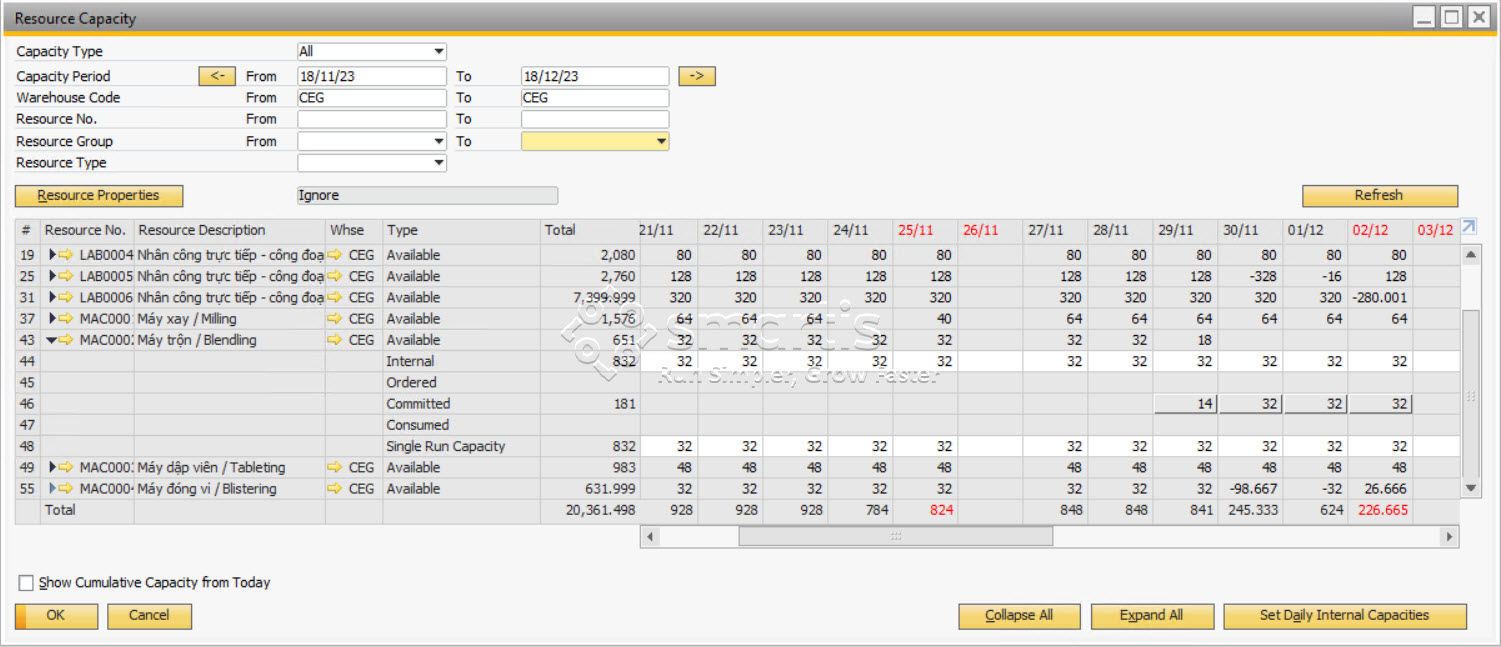Expand the Máy dập viên / Tableting row
1501x647 pixels.
[52, 467]
